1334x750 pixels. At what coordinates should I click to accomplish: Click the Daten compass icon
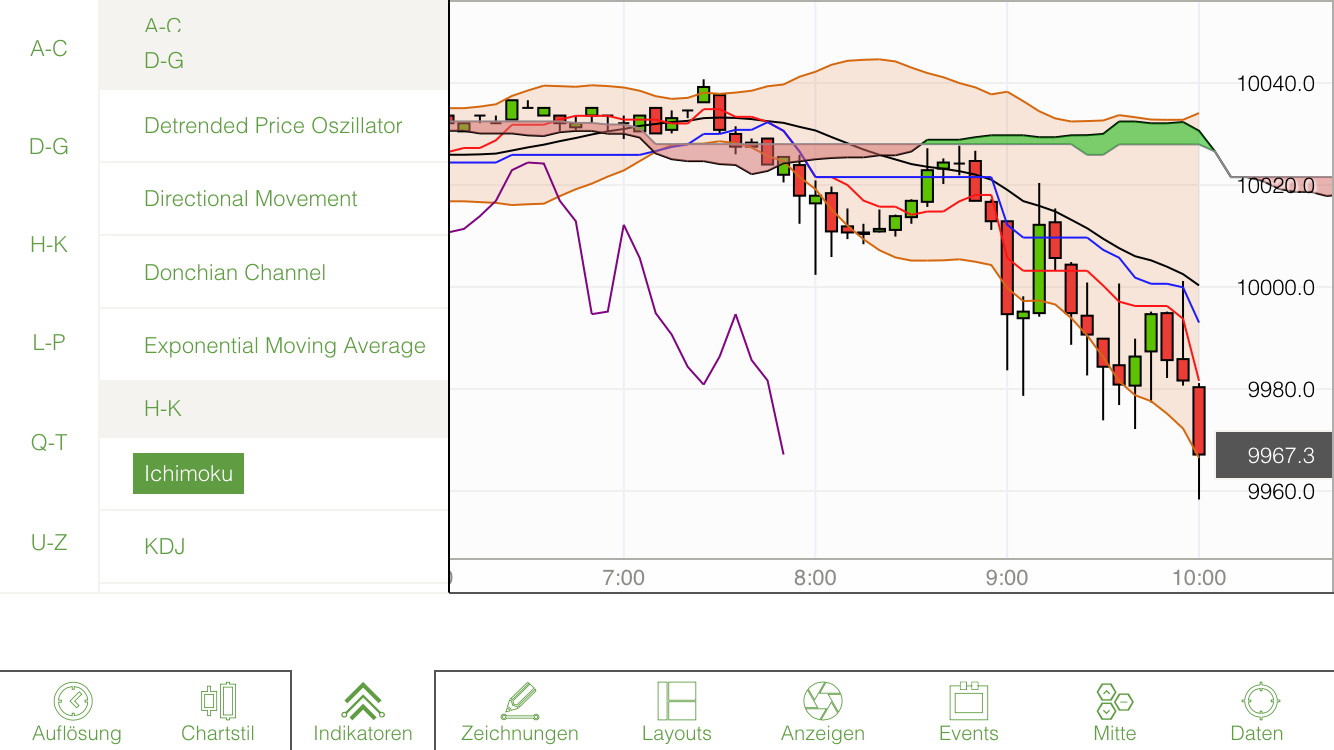(x=1257, y=700)
